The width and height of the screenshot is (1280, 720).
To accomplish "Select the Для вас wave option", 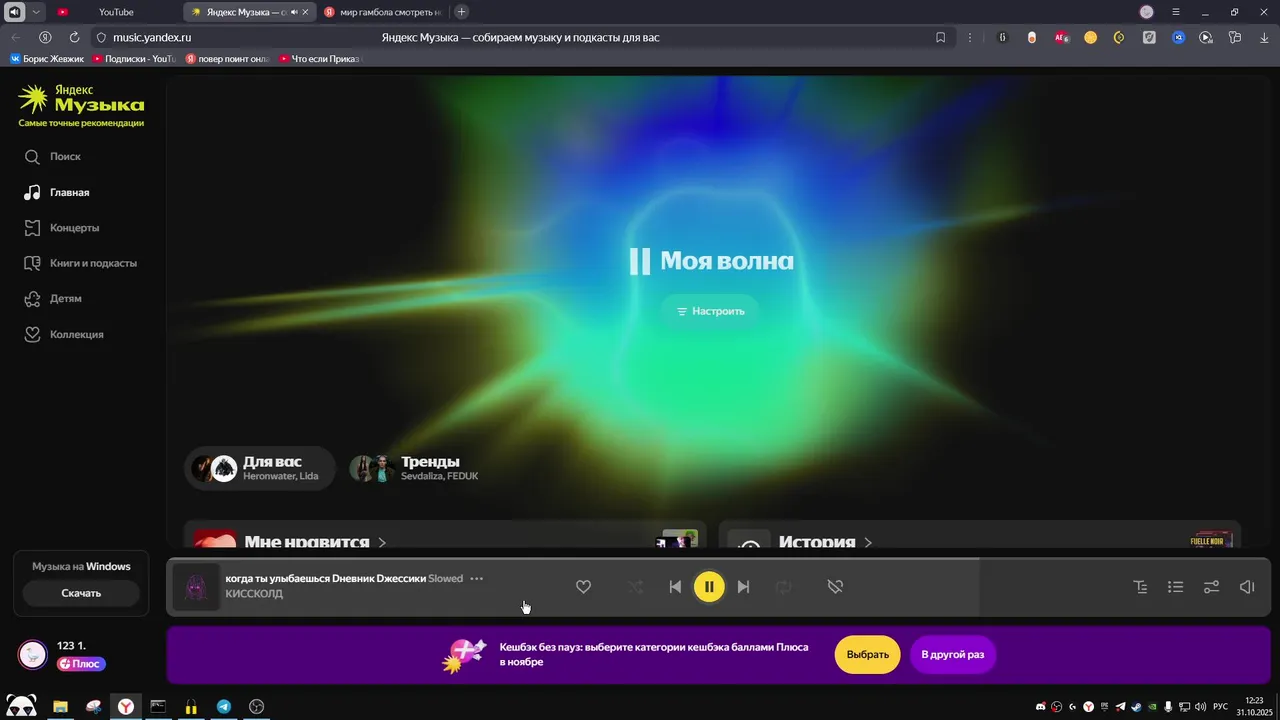I will (260, 468).
